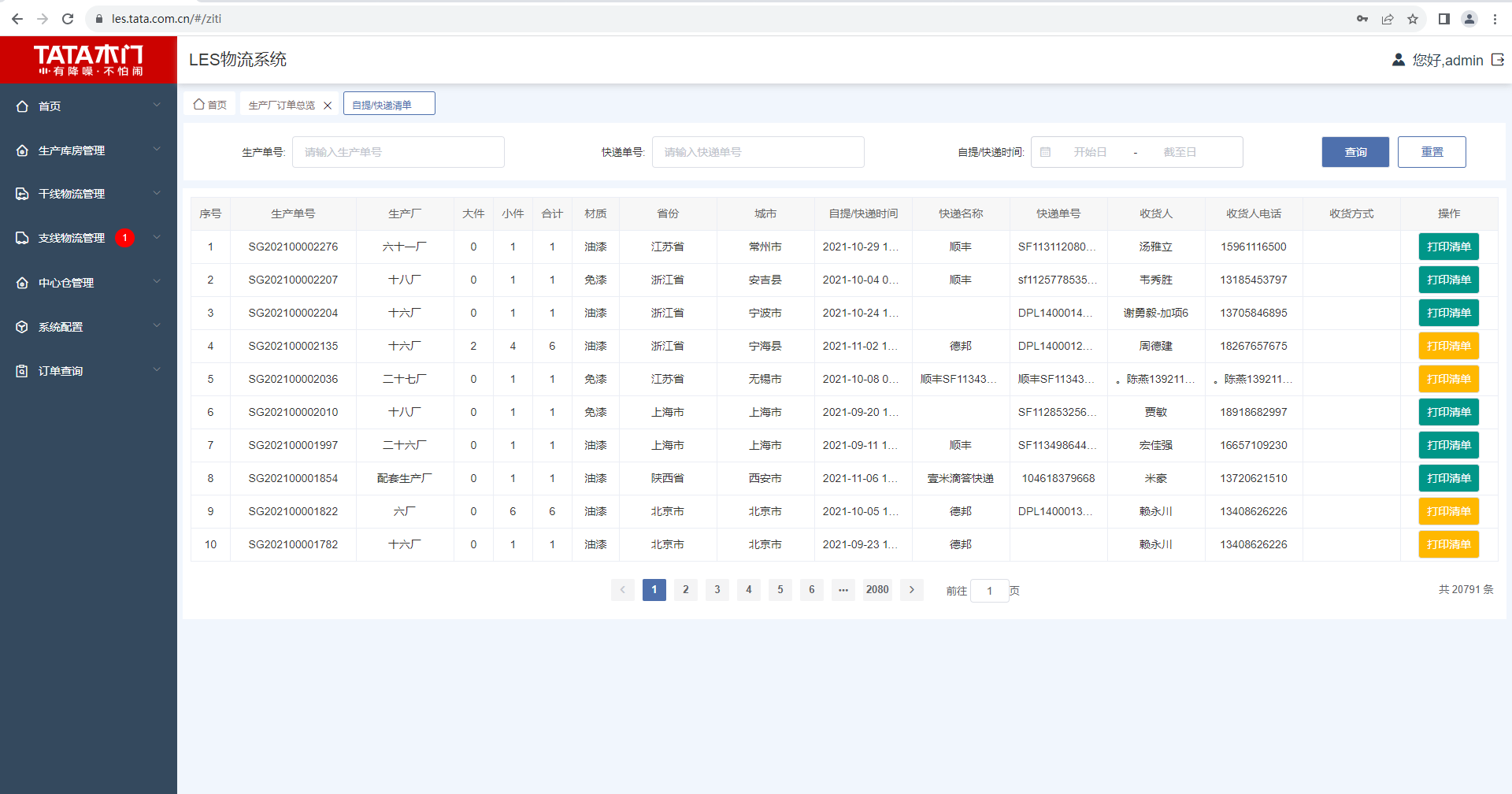This screenshot has height=794, width=1512.
Task: Click the TATA木门 logo
Action: tap(88, 60)
